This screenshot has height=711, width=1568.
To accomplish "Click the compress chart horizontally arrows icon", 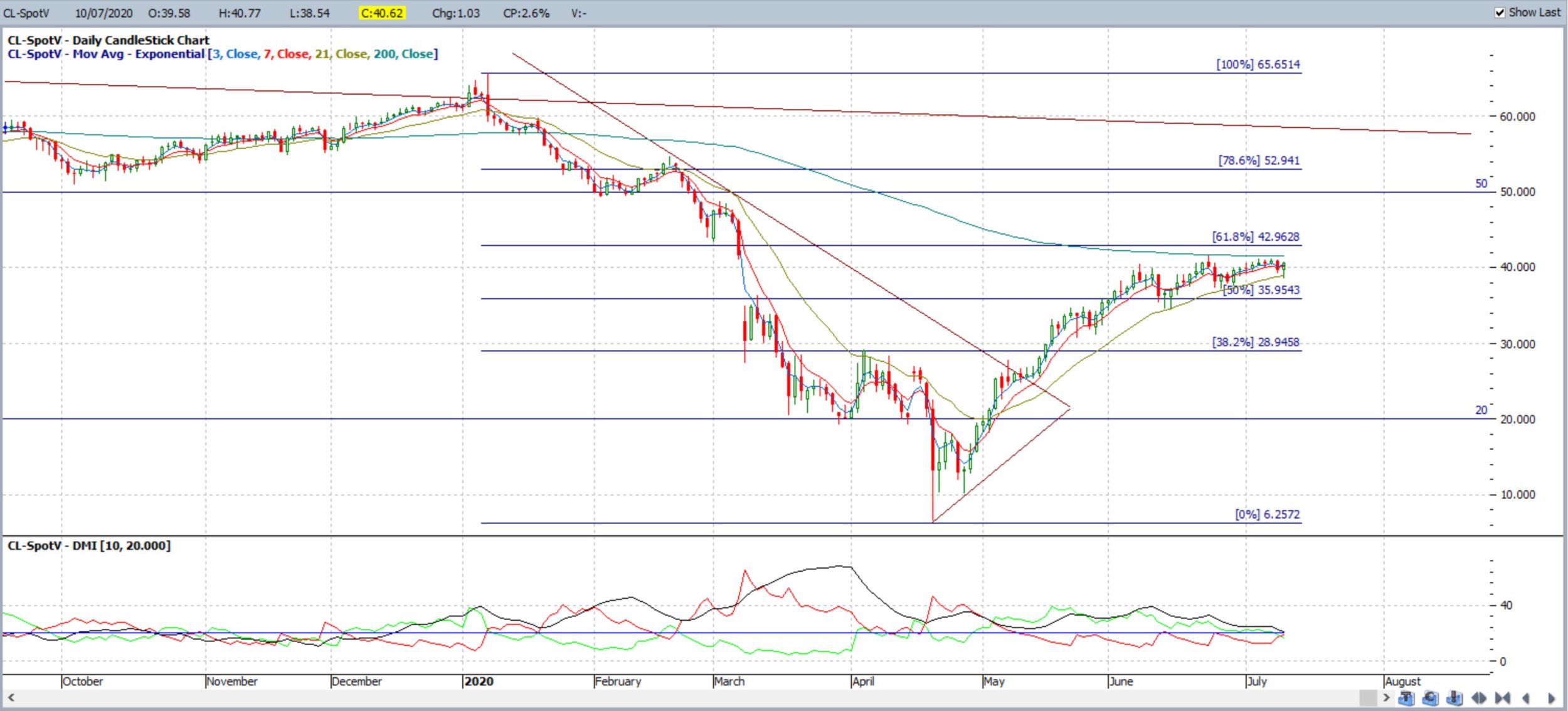I will click(x=1503, y=698).
